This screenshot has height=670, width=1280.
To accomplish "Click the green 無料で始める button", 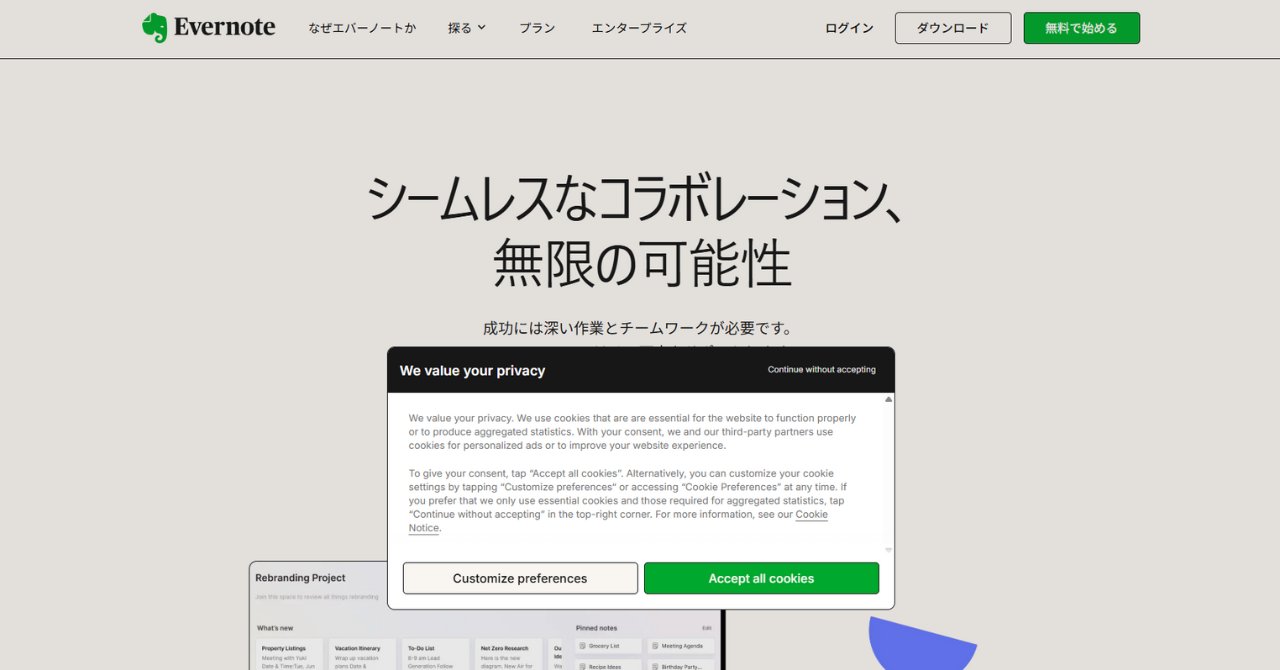I will coord(1081,28).
